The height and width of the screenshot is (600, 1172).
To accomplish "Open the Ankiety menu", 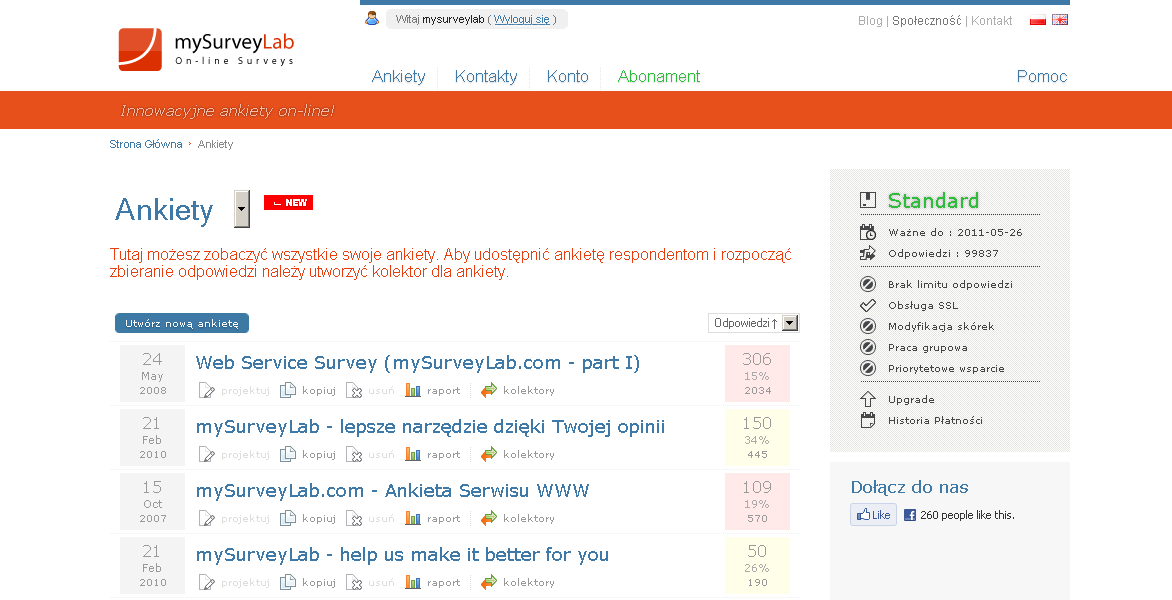I will tap(398, 76).
